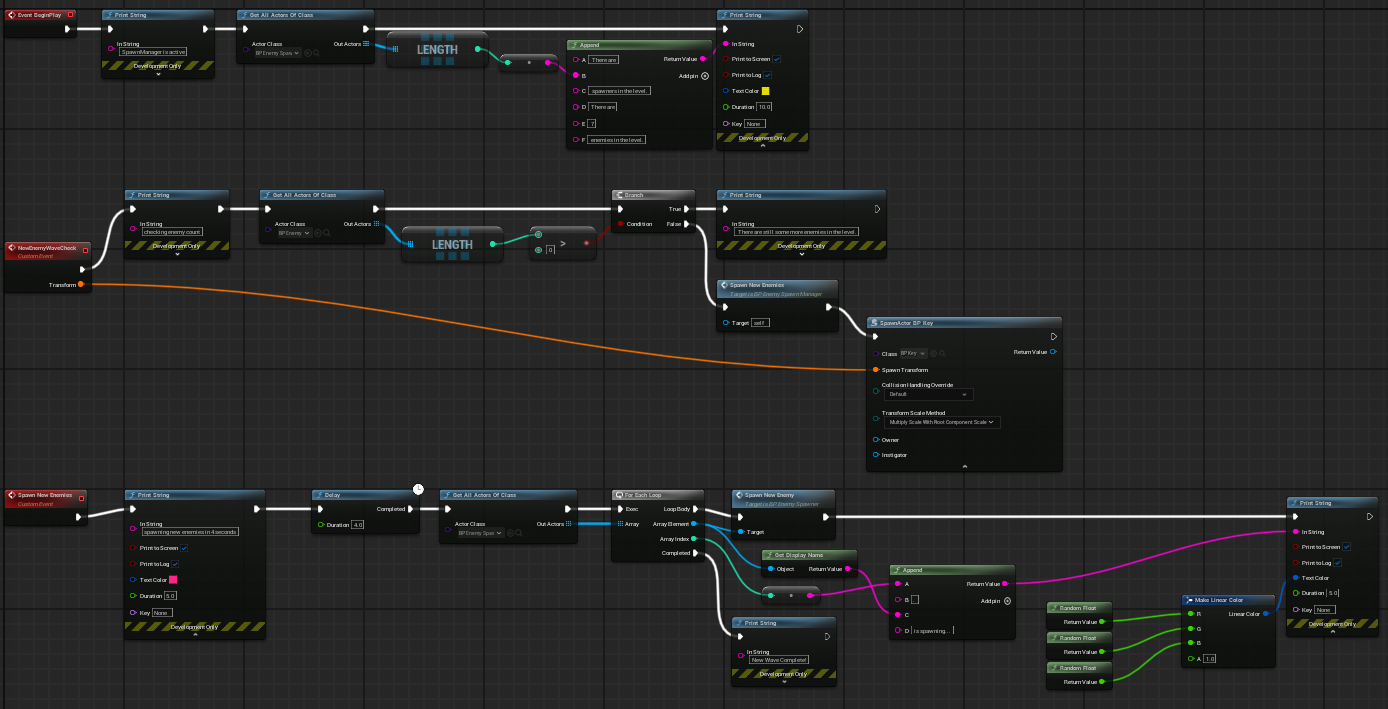The width and height of the screenshot is (1388, 709).
Task: Click browse icon beside BP Enemy Spawner class selector
Action: [x=519, y=533]
